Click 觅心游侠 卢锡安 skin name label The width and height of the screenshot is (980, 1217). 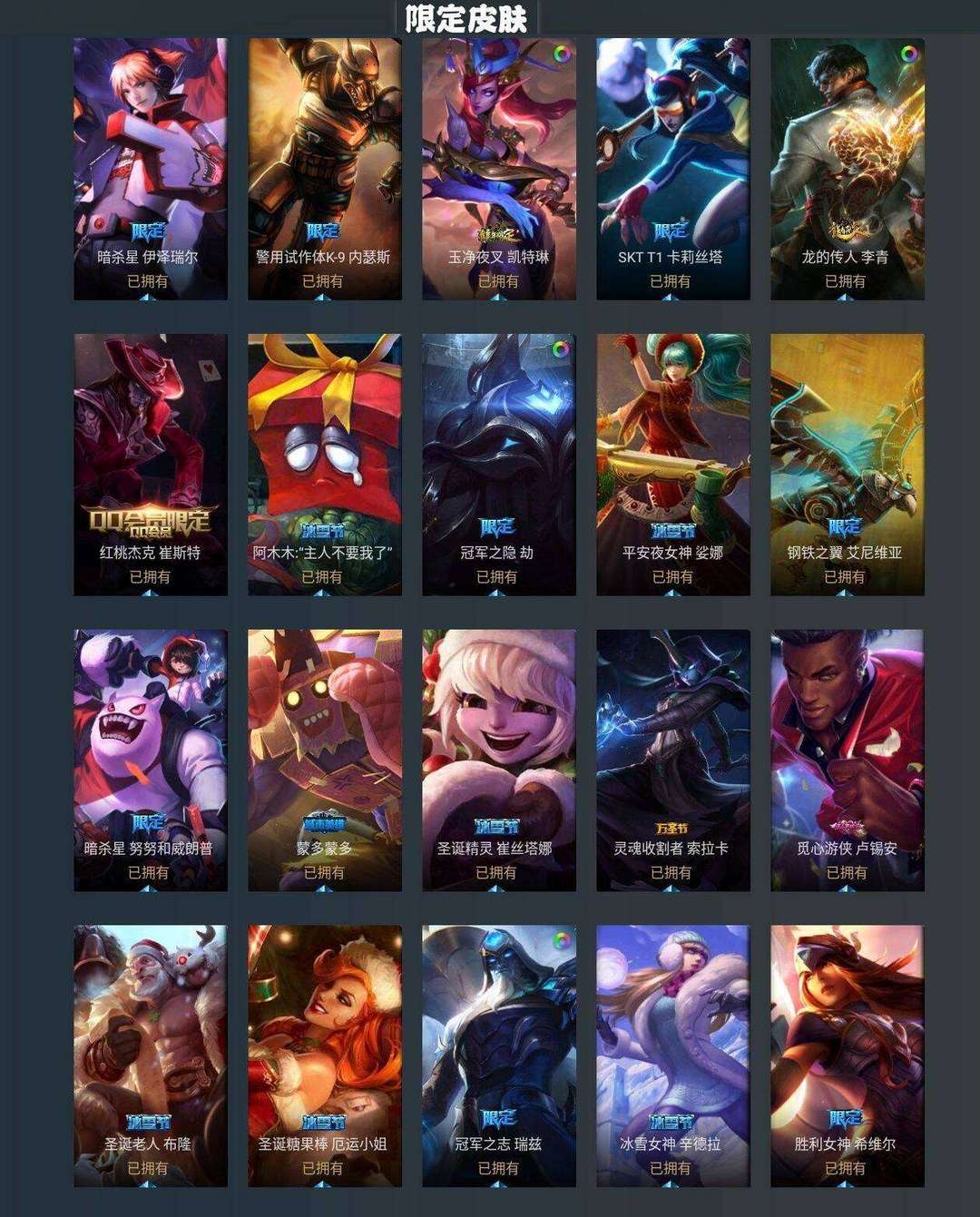click(847, 849)
